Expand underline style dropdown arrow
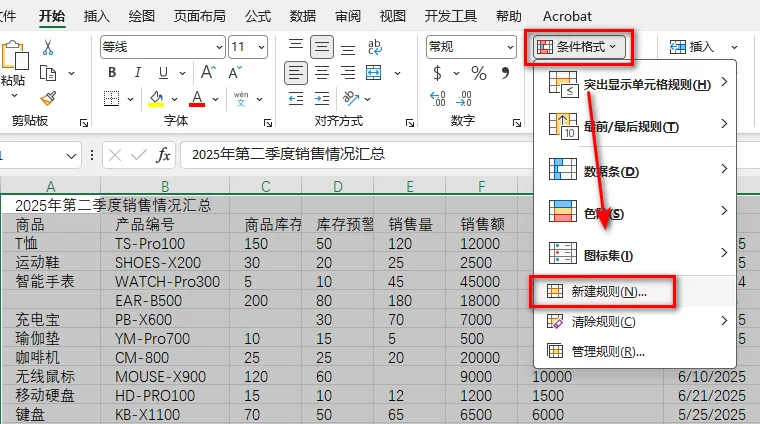Viewport: 760px width, 424px height. [x=182, y=73]
